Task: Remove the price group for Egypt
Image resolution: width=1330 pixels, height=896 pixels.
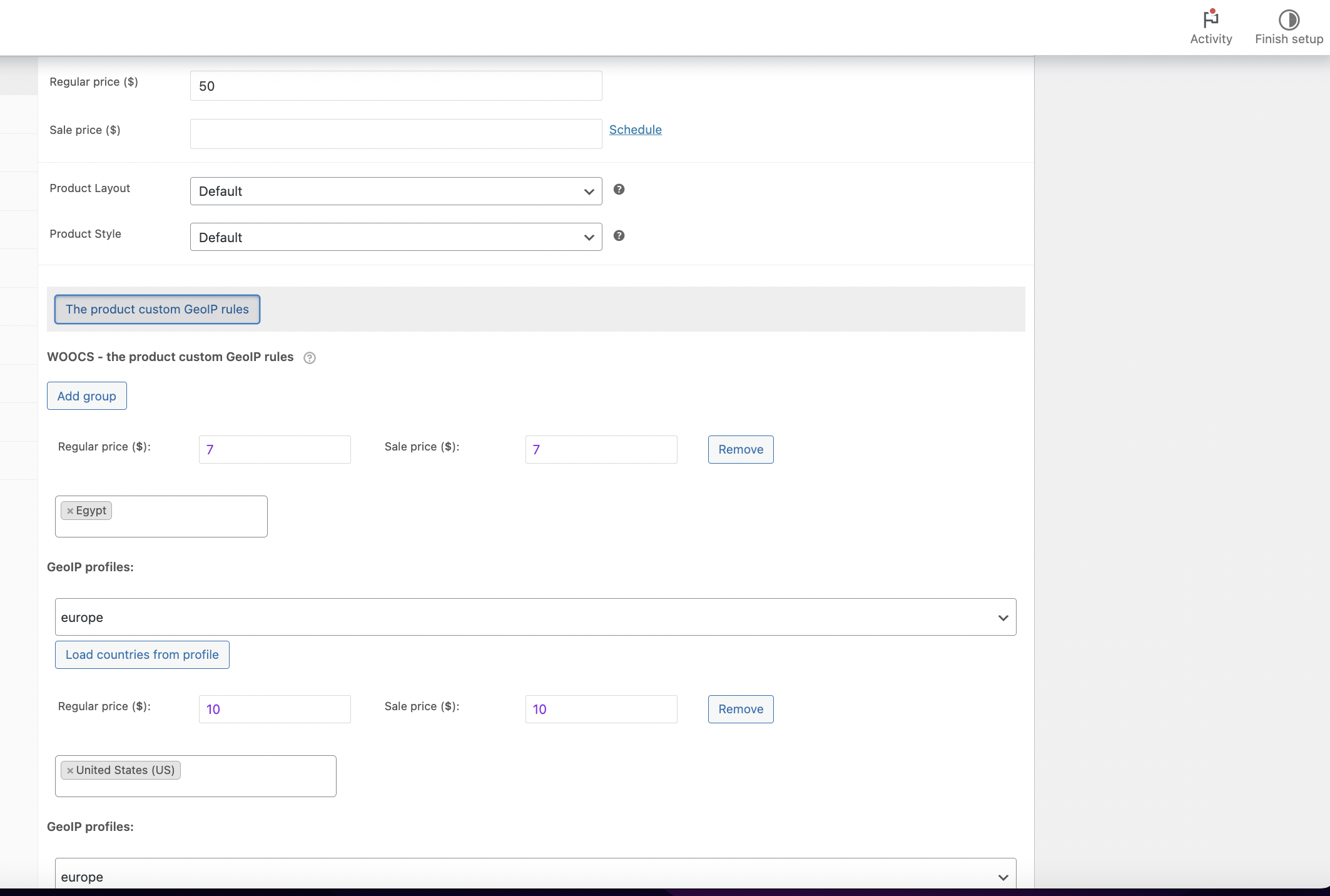Action: tap(740, 449)
